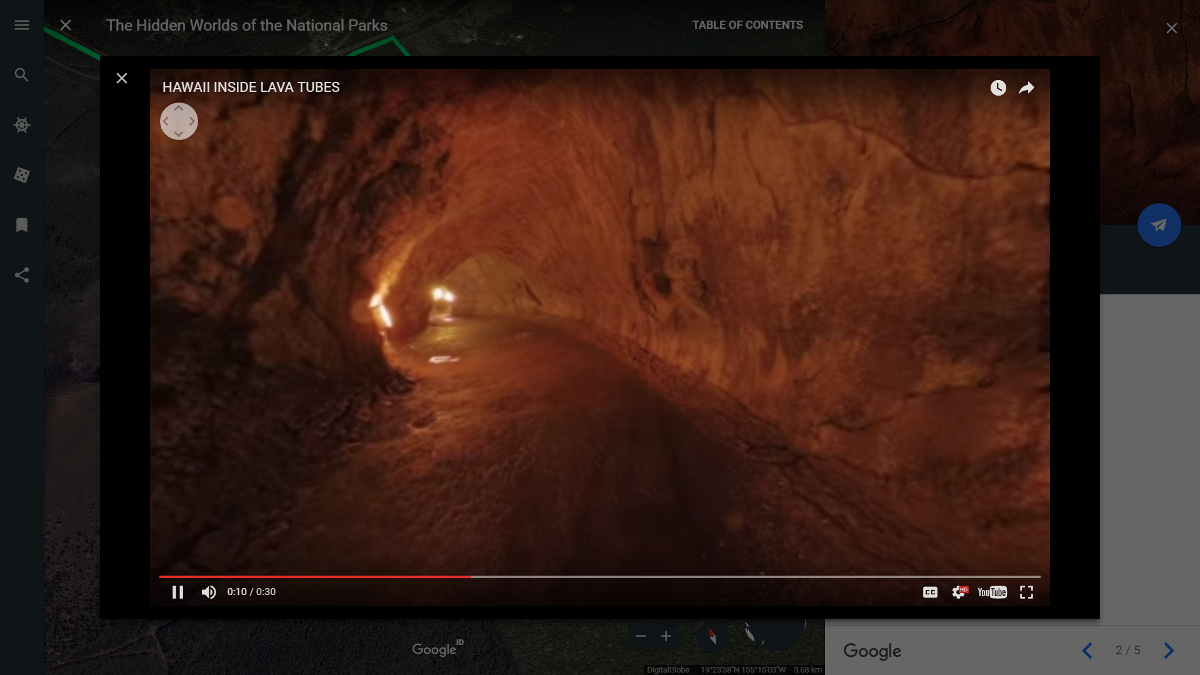1200x675 pixels.
Task: Go to previous story slide
Action: pyautogui.click(x=1088, y=651)
